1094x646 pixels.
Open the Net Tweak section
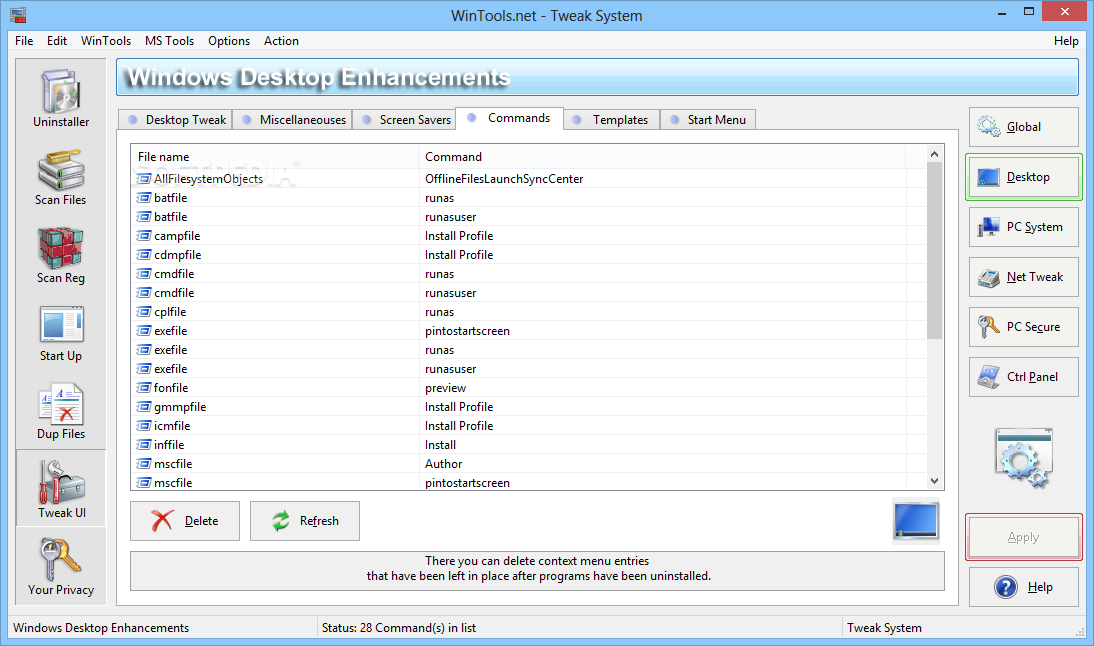(x=1024, y=277)
